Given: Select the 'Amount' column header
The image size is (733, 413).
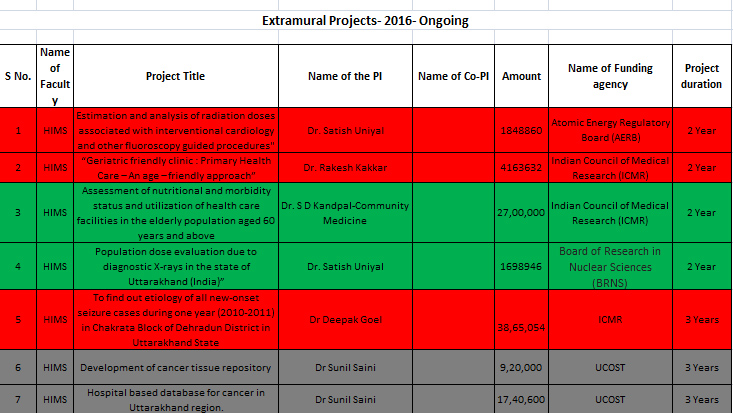Looking at the screenshot, I should coord(521,76).
